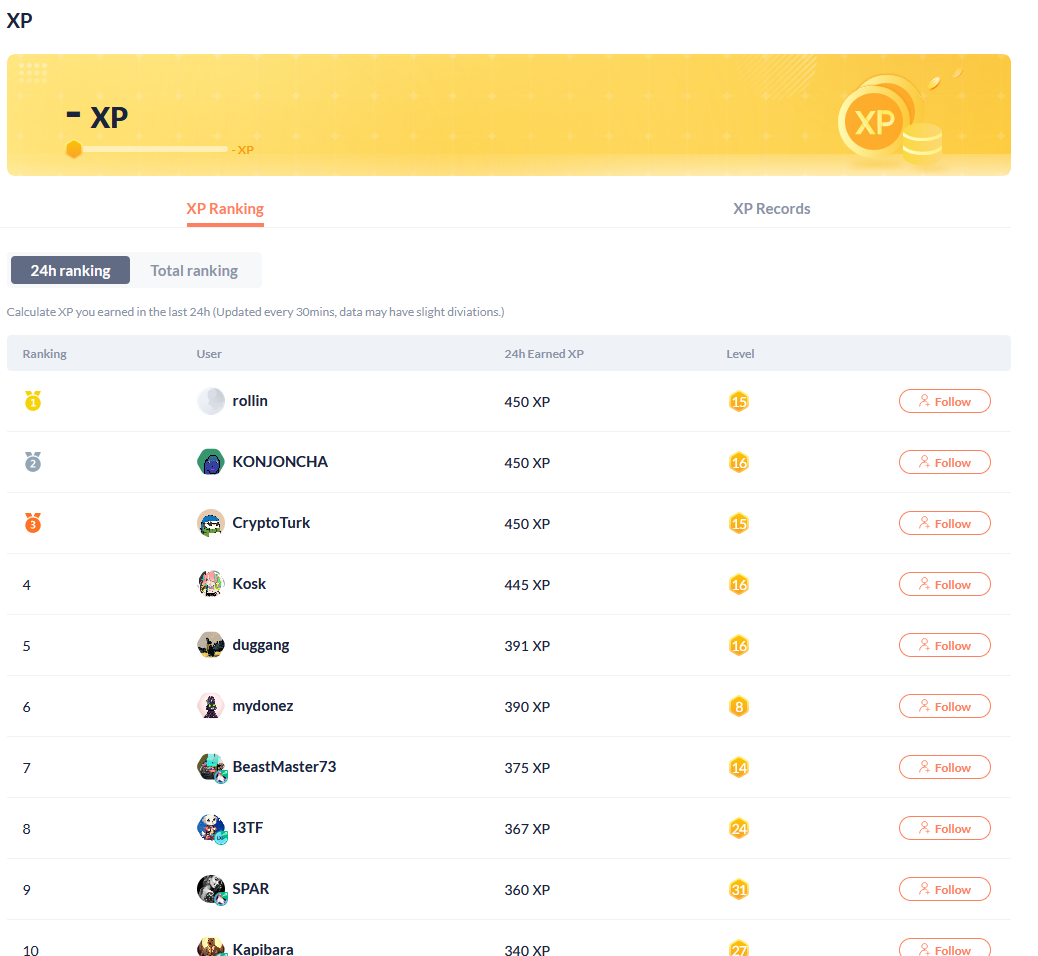Image resolution: width=1038 pixels, height=956 pixels.
Task: Click the 'Level' column header
Action: click(x=740, y=354)
